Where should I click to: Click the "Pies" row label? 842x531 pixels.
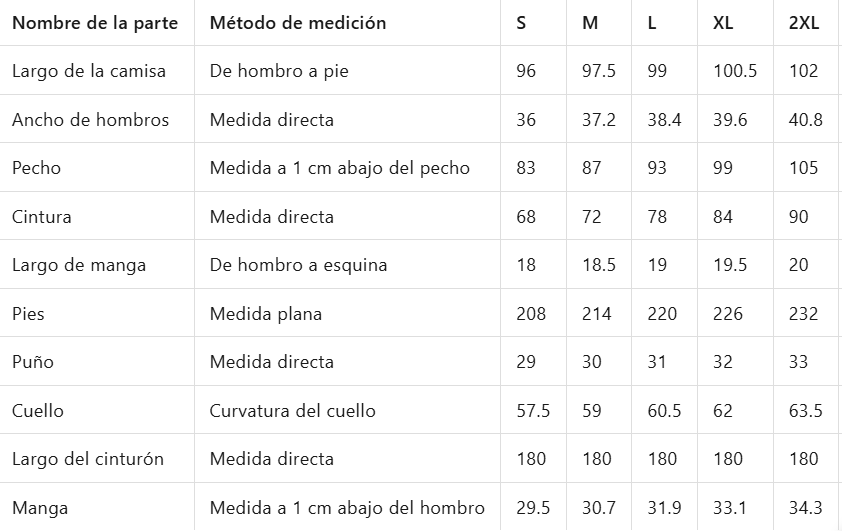(x=28, y=314)
